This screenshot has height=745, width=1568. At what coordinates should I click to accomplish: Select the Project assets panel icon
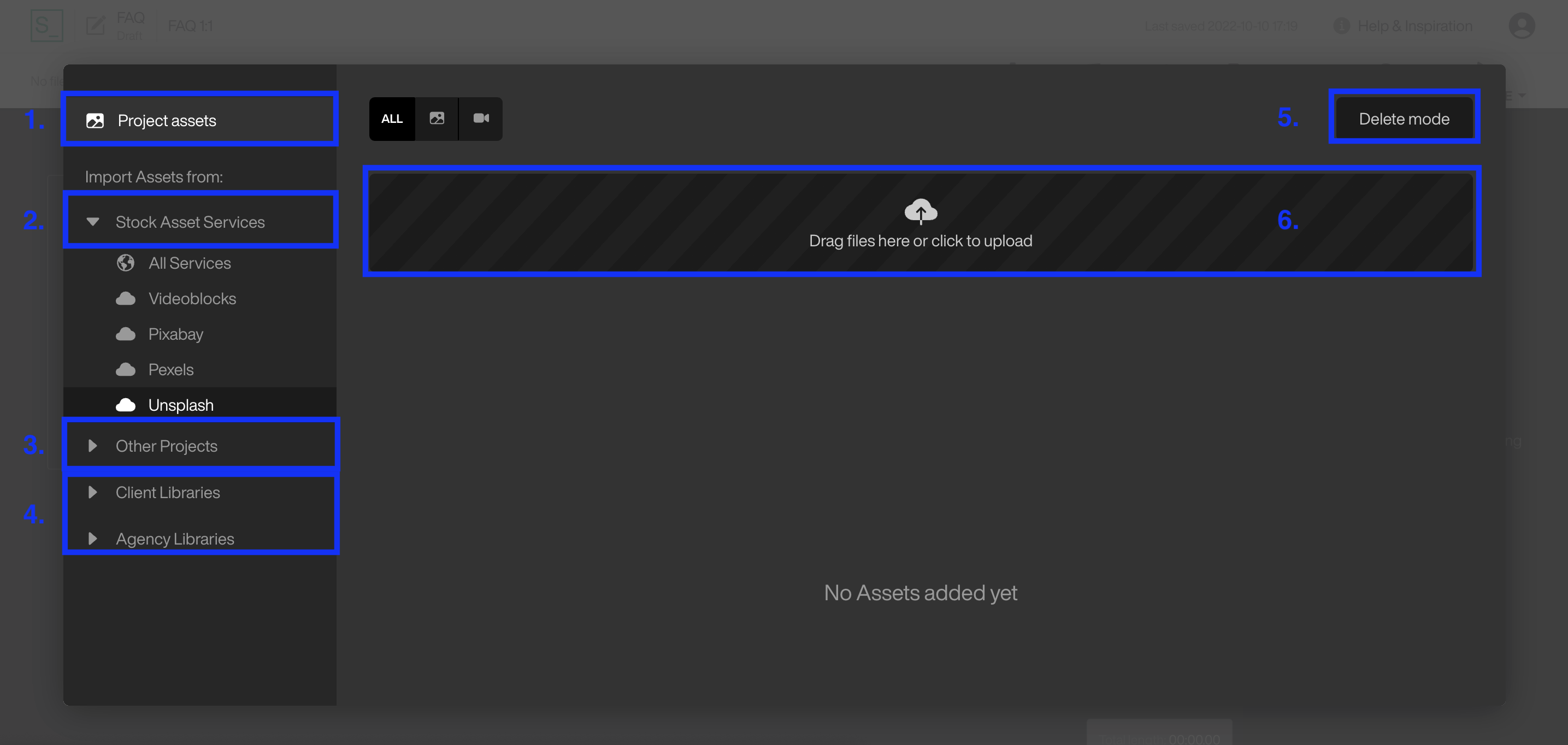(95, 120)
